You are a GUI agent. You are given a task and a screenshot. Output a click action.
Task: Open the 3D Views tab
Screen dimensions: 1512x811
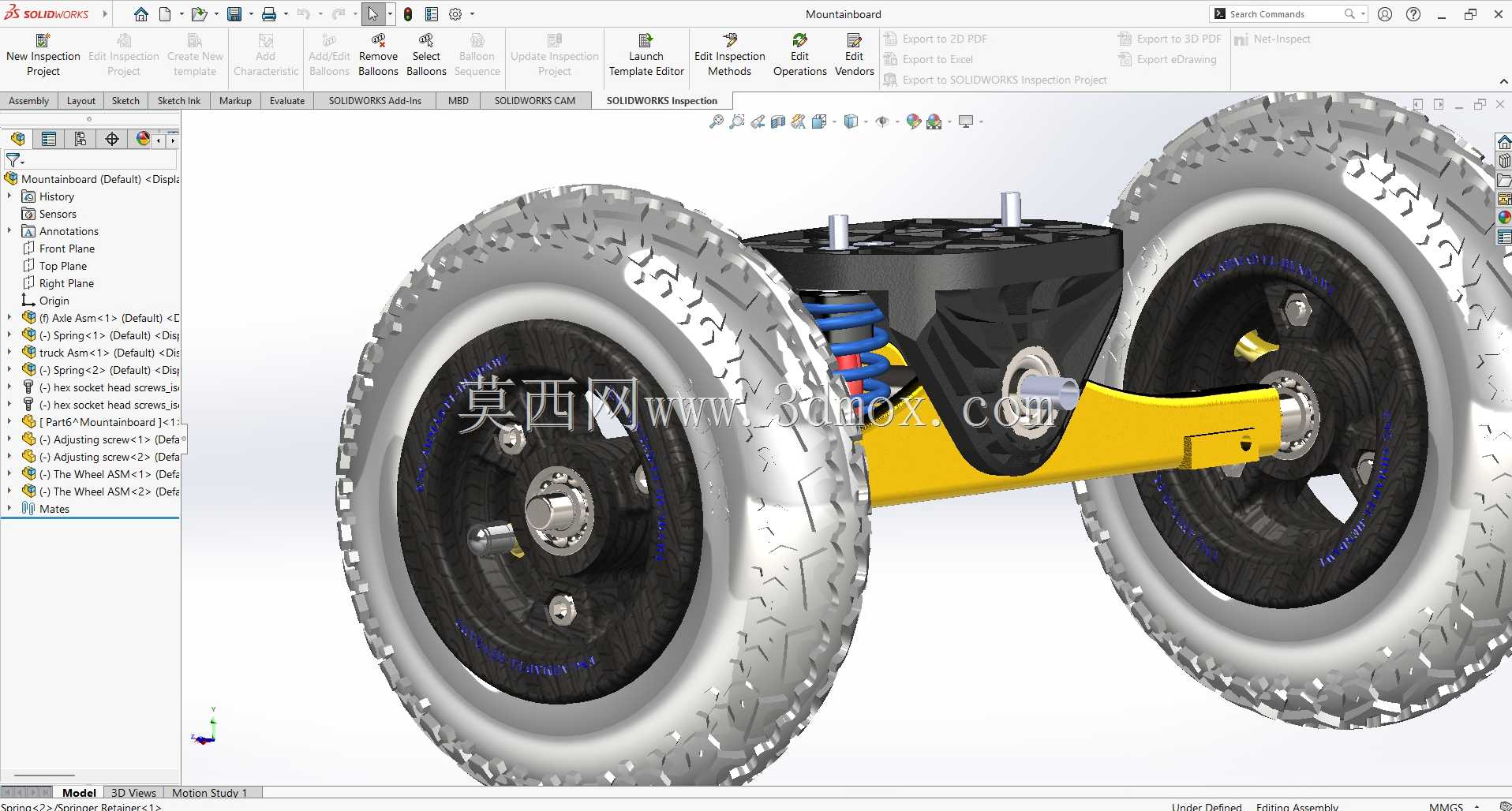pyautogui.click(x=133, y=793)
